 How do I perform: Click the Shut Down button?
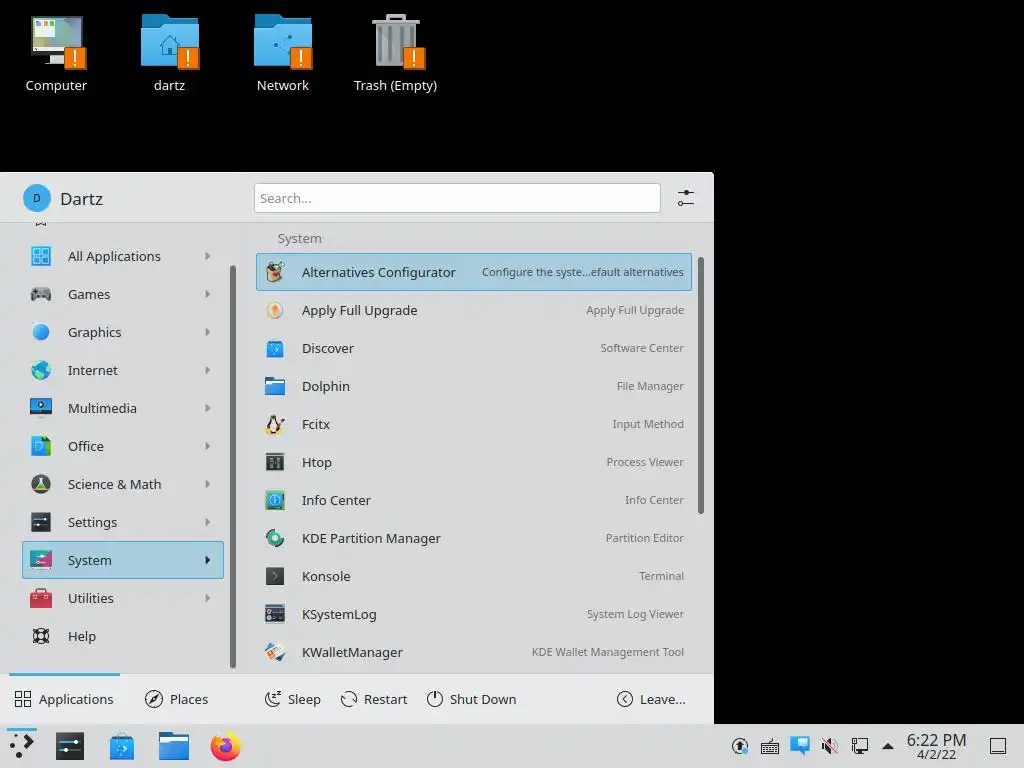click(x=471, y=699)
